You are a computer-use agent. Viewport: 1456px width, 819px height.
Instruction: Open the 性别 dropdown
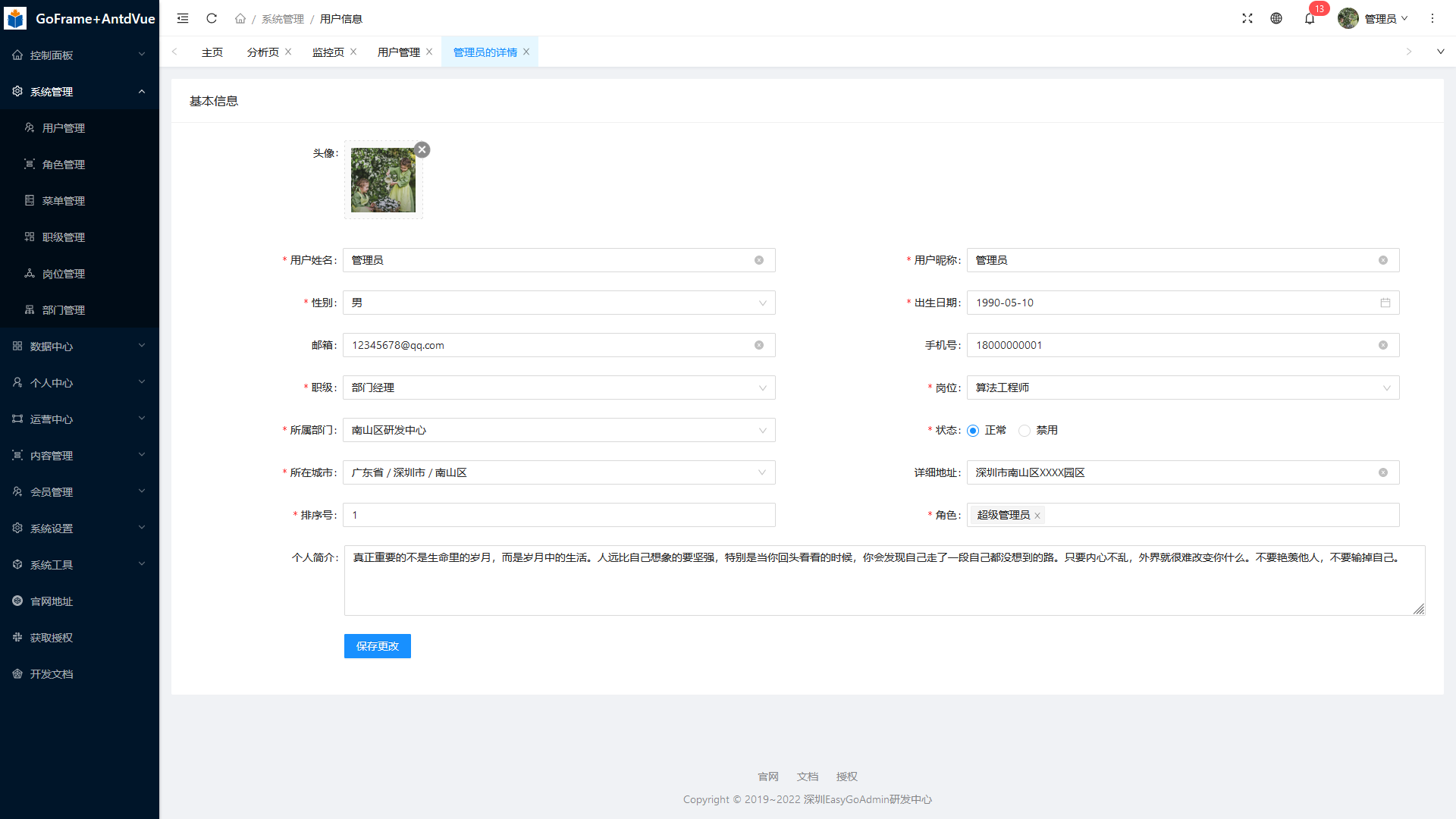559,303
